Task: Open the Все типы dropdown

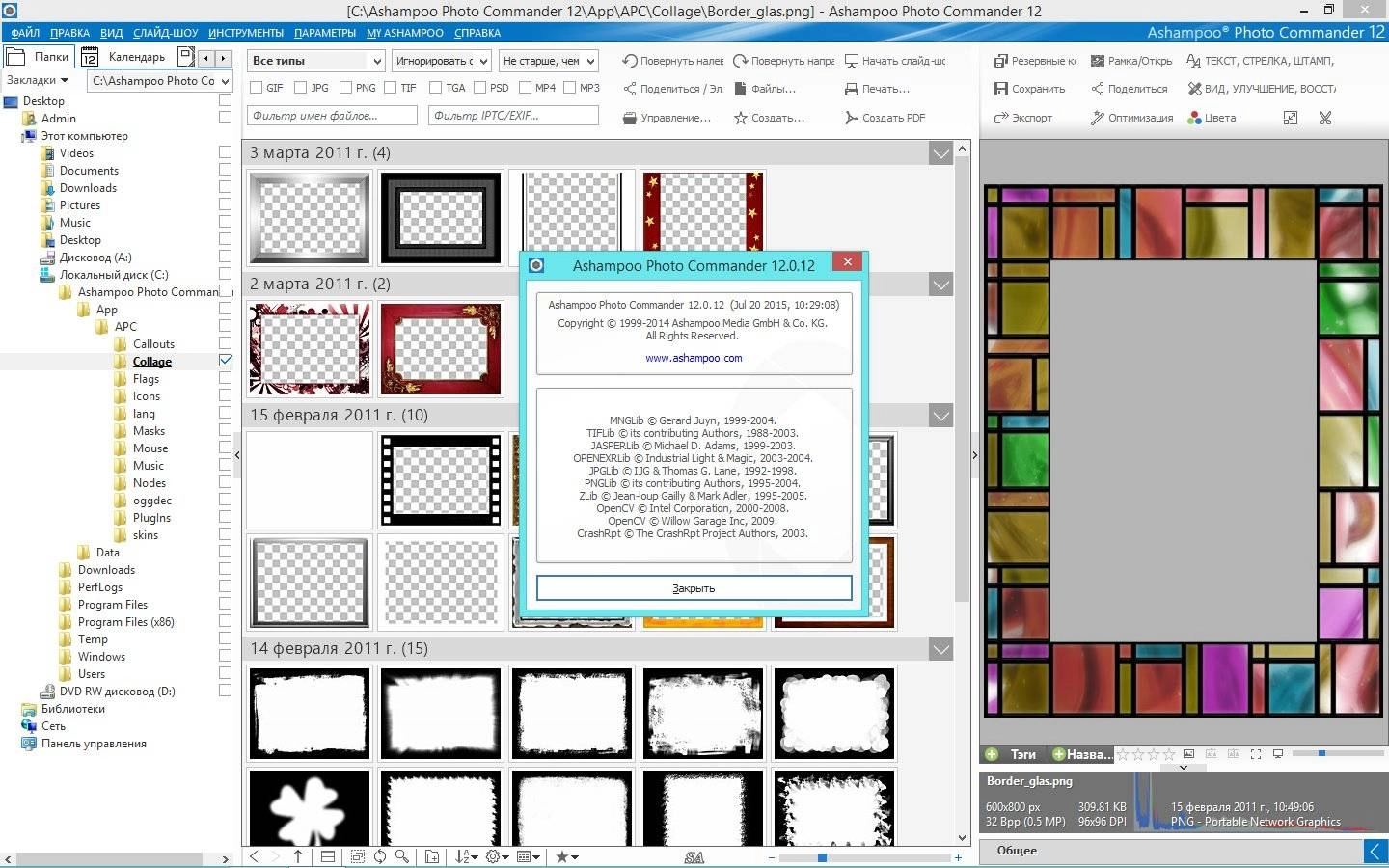Action: tap(315, 61)
